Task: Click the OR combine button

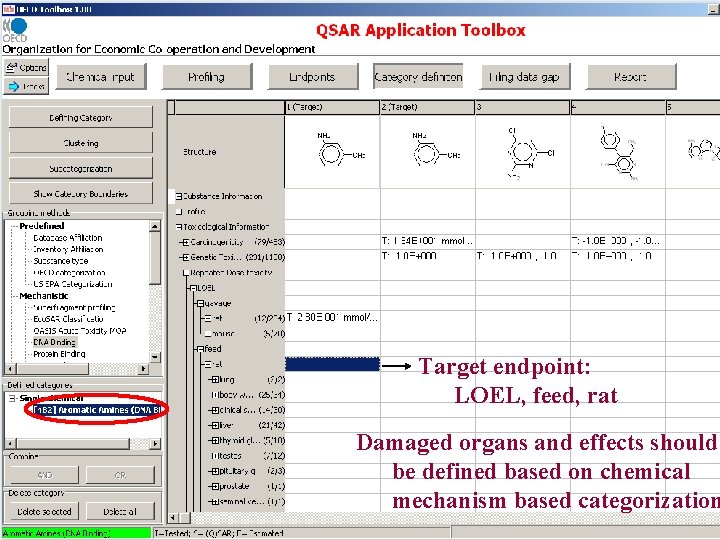Action: [x=120, y=475]
